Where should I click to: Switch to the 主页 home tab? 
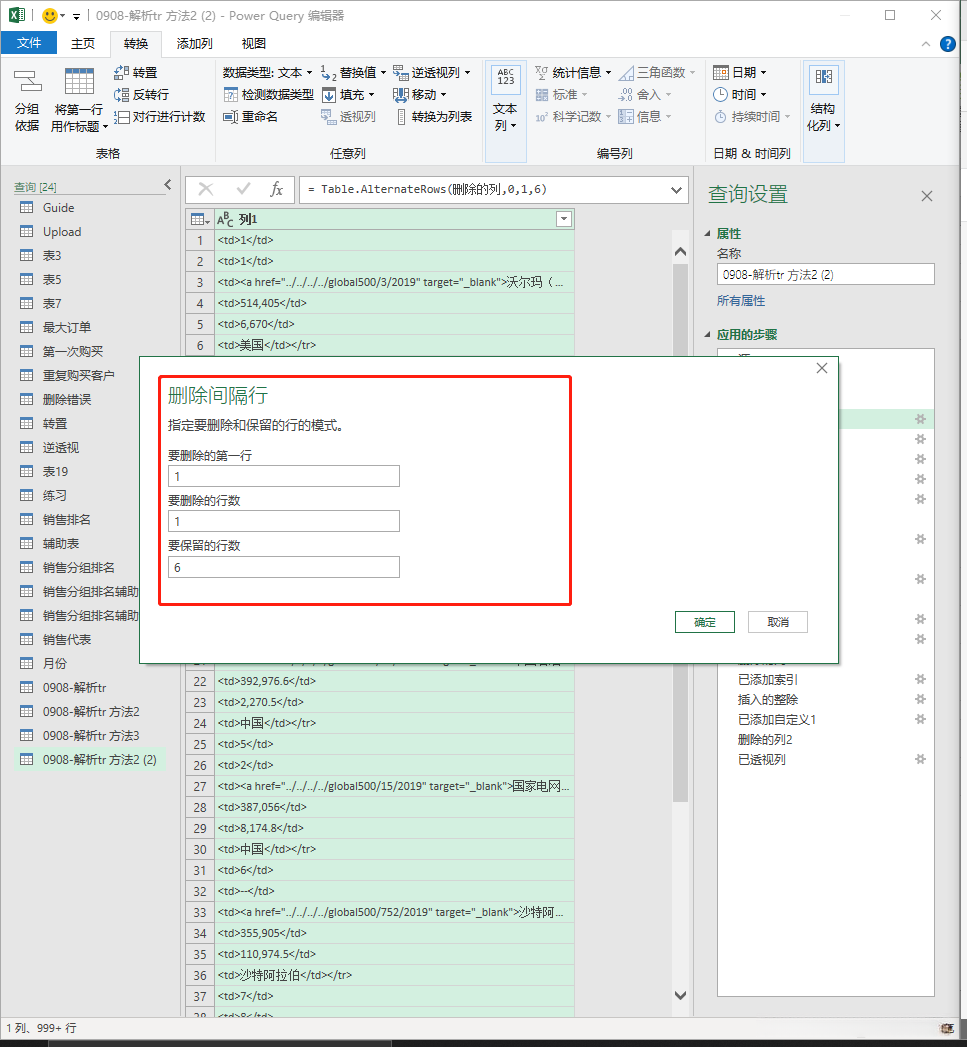(x=83, y=43)
